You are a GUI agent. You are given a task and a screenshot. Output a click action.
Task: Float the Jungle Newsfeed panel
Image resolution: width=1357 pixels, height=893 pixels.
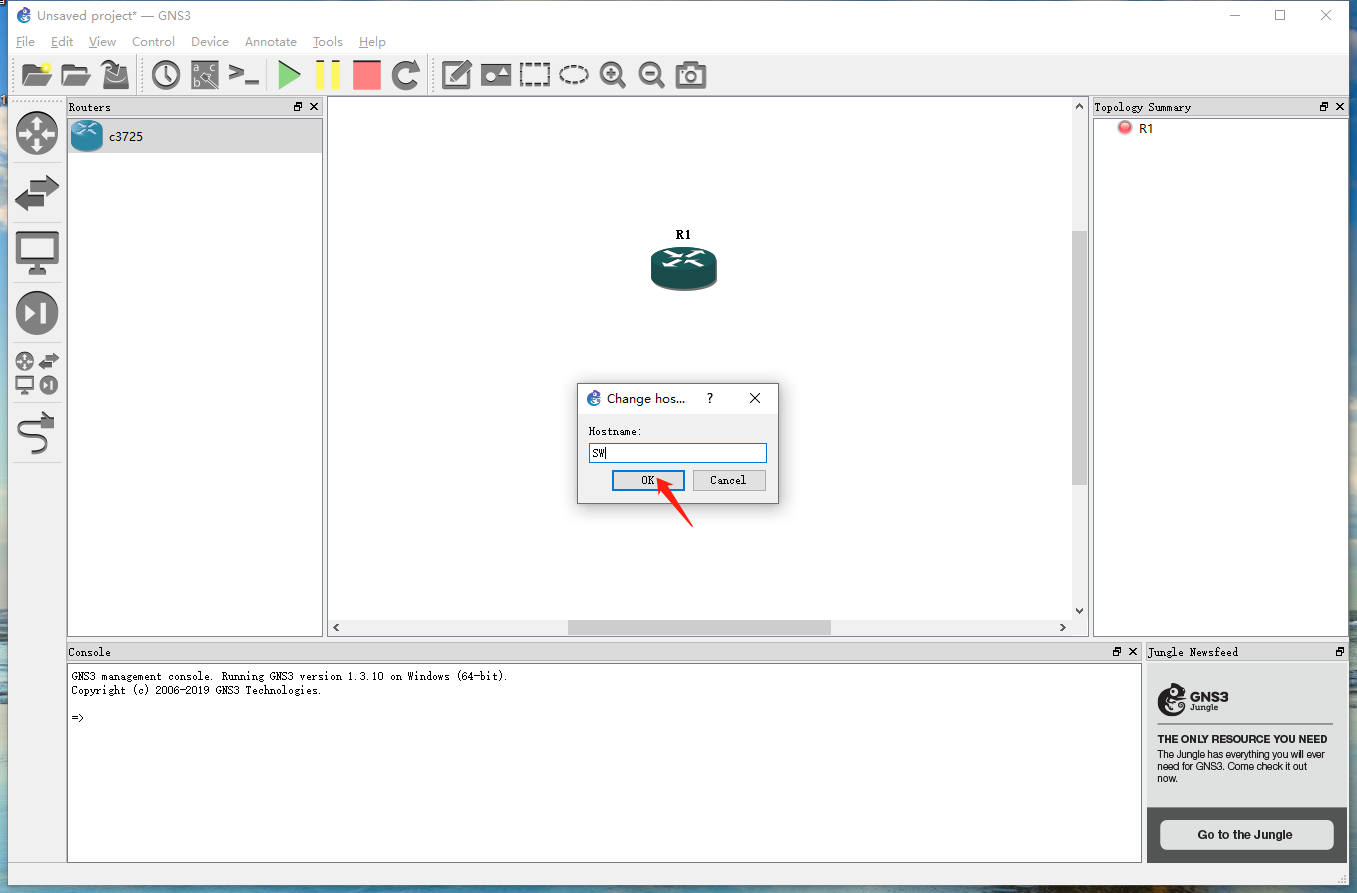point(1340,652)
